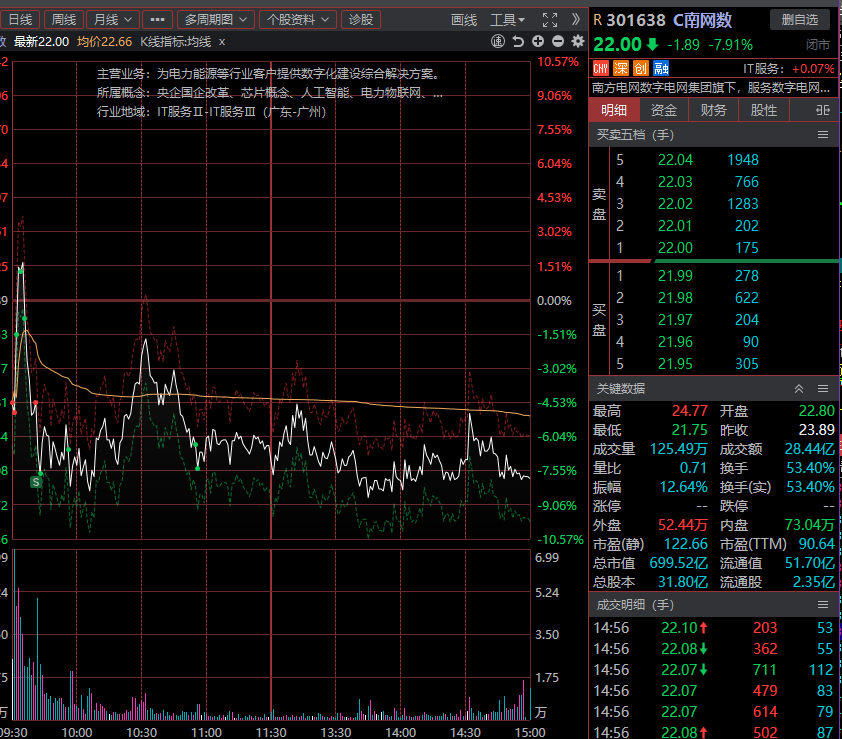
Task: Click the 创 ChiNext board badge
Action: [x=641, y=68]
